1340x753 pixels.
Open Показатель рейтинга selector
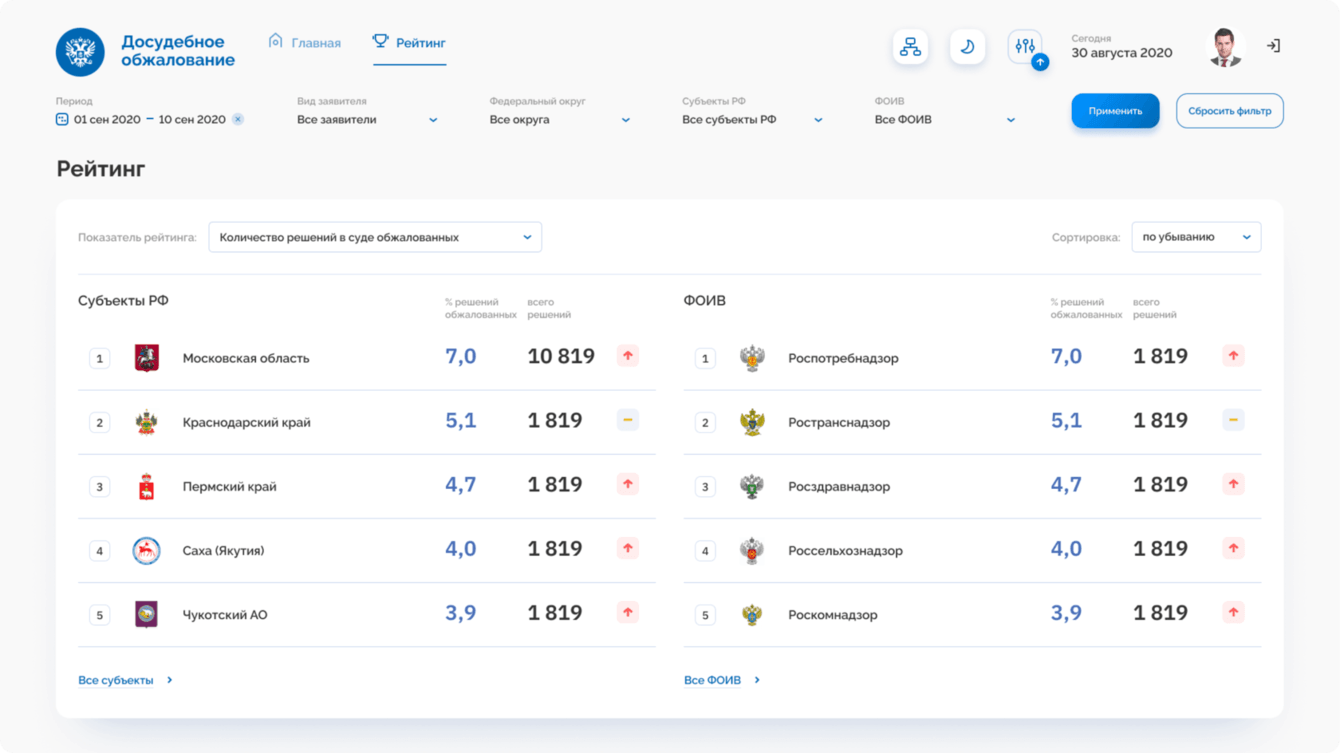tap(375, 237)
